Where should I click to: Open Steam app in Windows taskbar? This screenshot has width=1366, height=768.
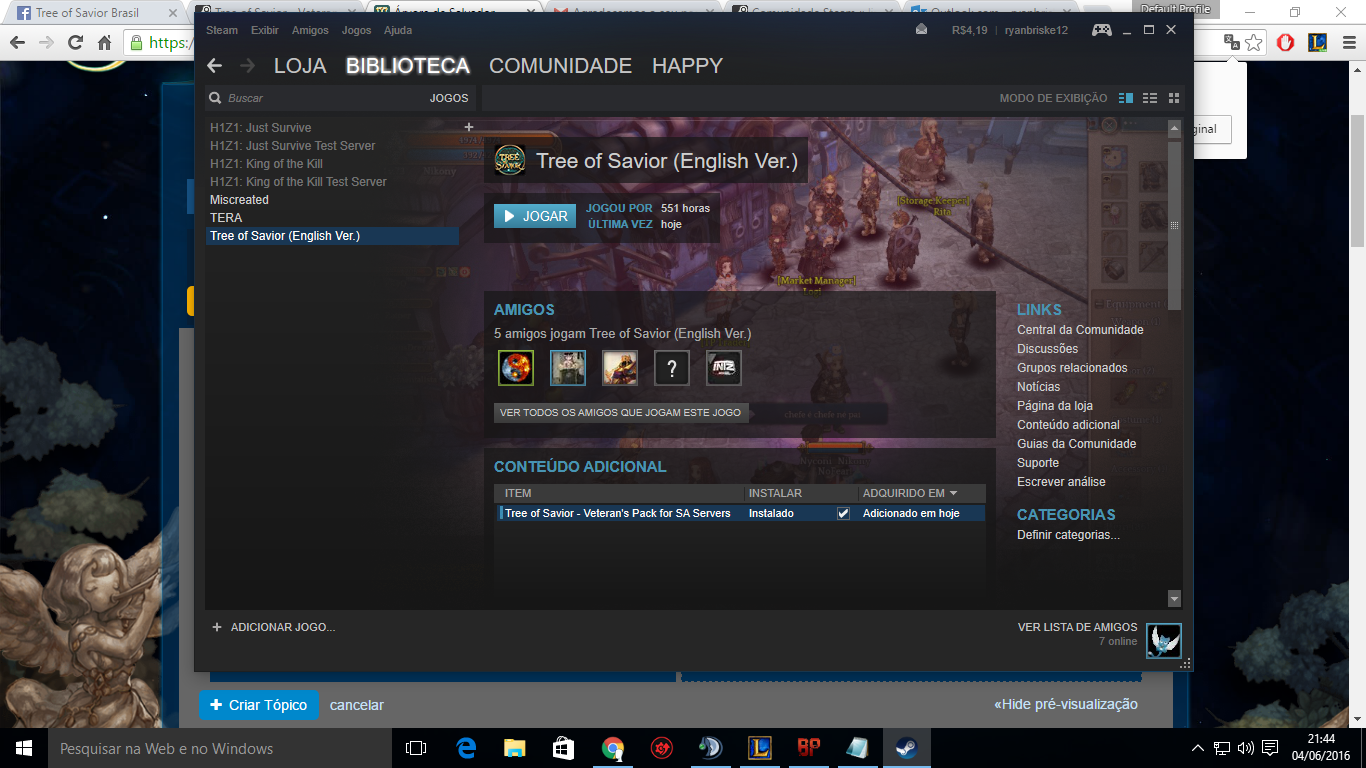[x=906, y=748]
